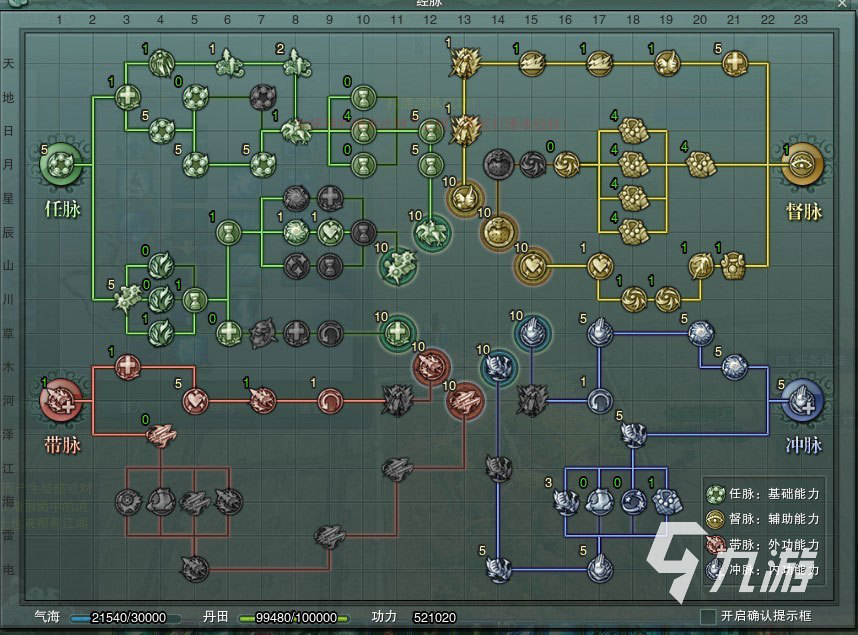
Task: Click legend entry 督脉: 辅助能力
Action: [x=763, y=519]
